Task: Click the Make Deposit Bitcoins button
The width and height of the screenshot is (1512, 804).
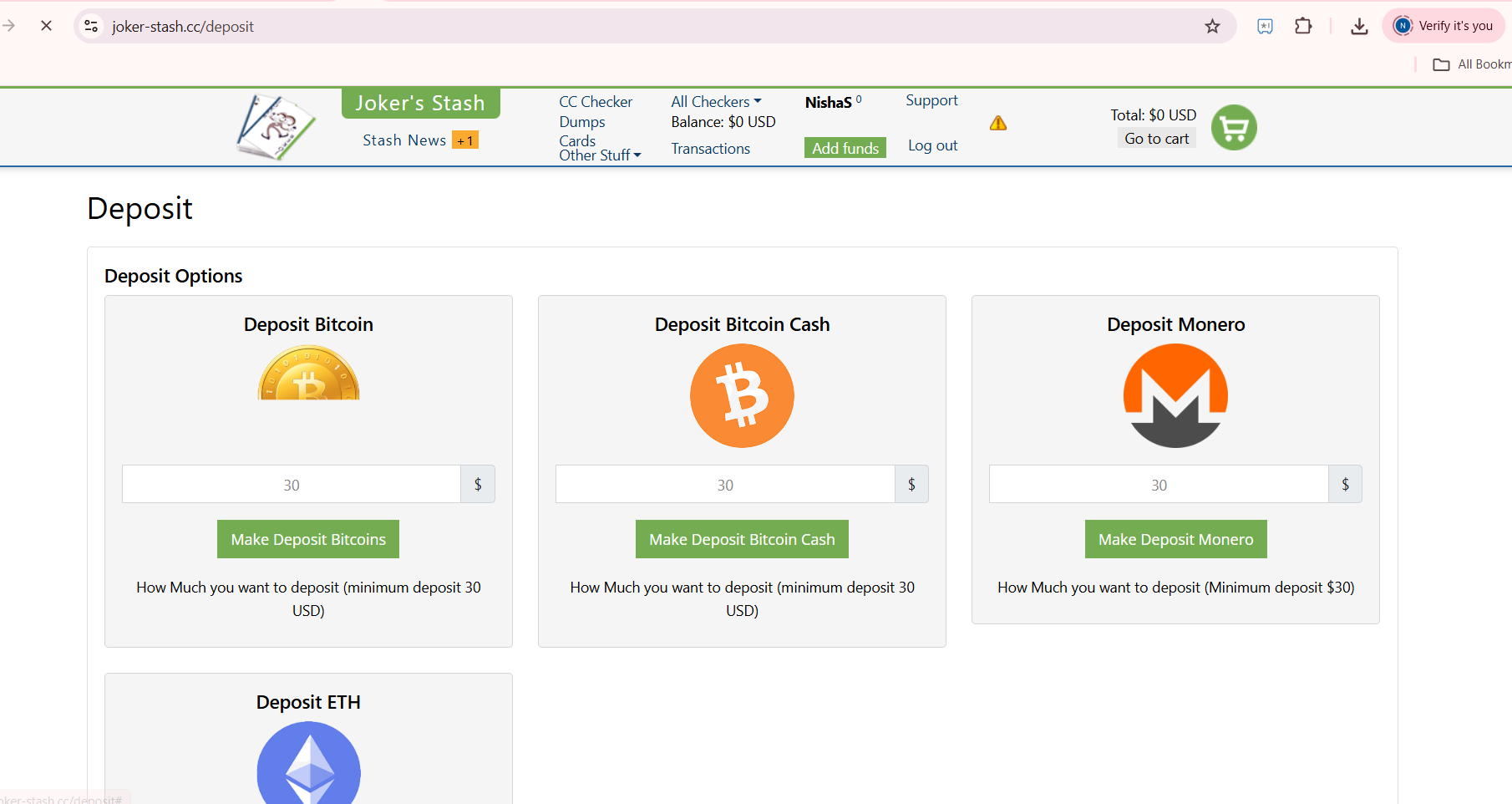Action: (308, 539)
